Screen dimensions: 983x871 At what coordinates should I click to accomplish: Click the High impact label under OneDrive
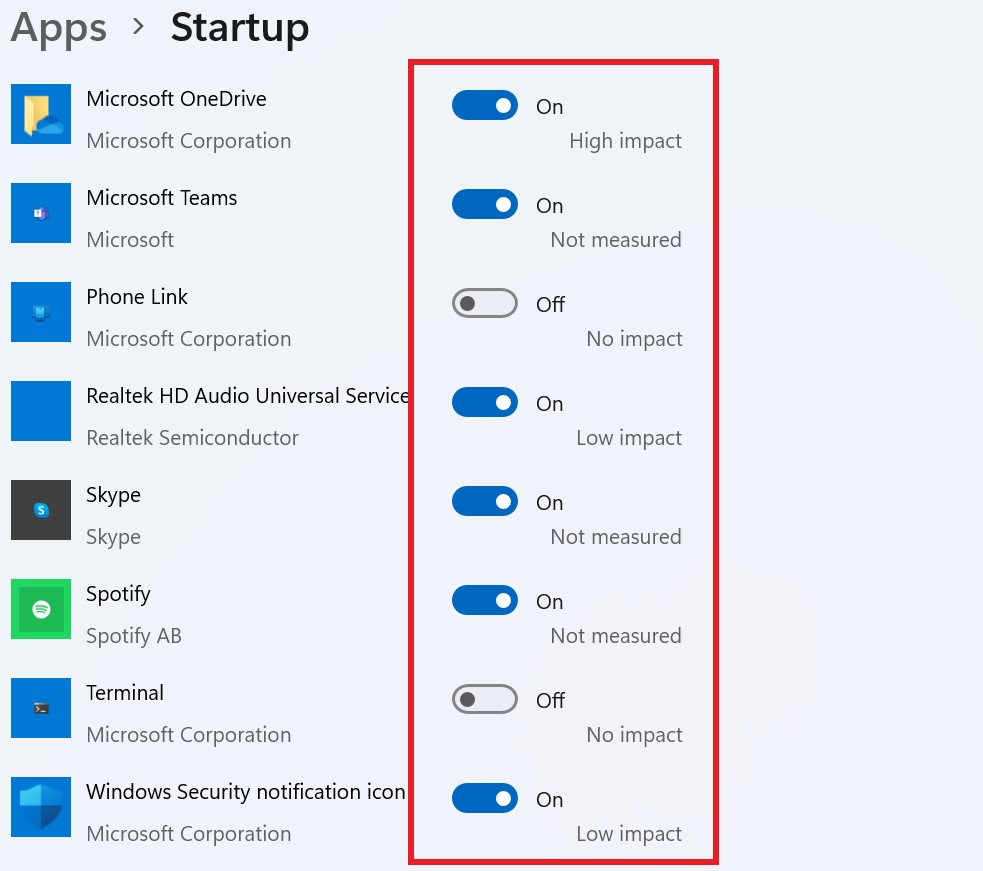pyautogui.click(x=625, y=141)
